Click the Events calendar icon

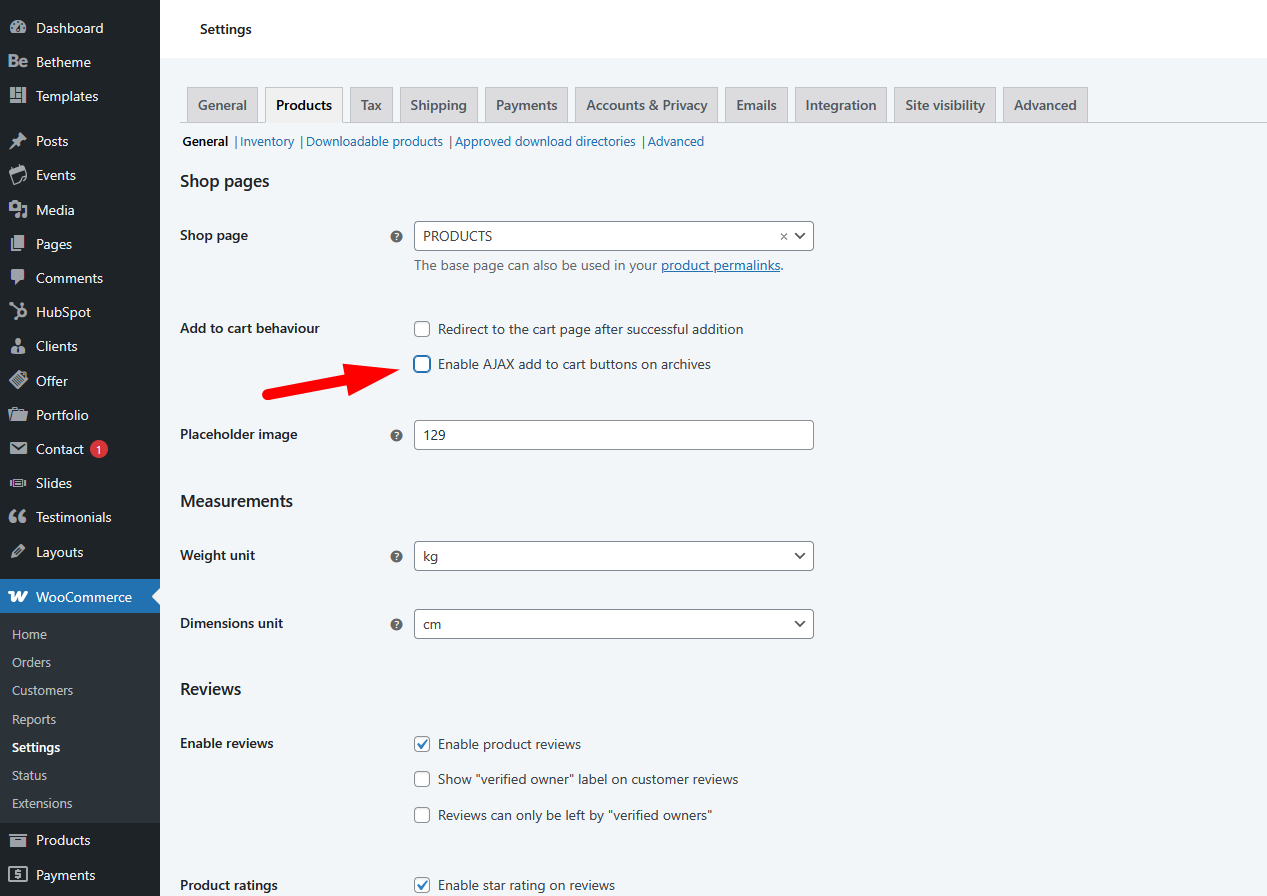point(18,175)
